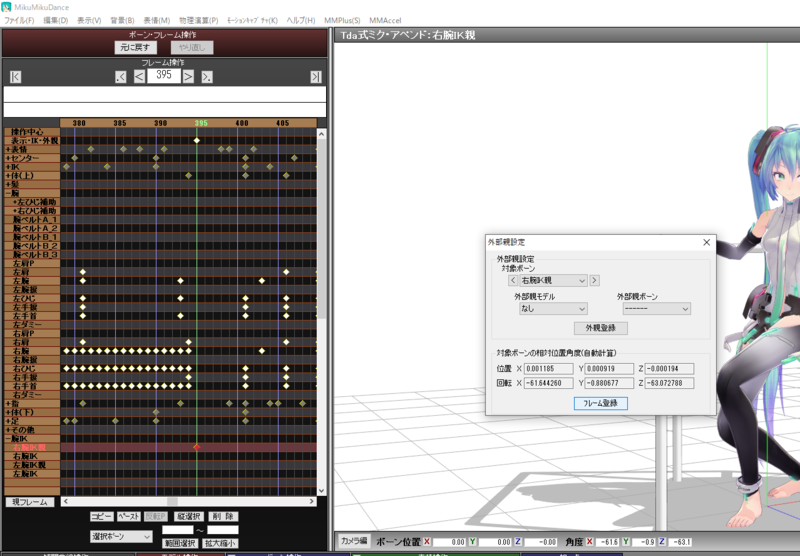
Task: Expand the 足 group
Action: (8, 421)
